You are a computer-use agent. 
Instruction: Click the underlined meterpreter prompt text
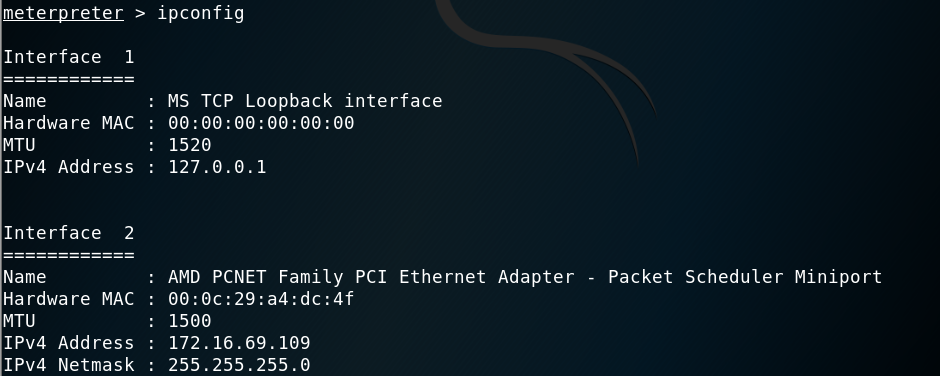[63, 13]
